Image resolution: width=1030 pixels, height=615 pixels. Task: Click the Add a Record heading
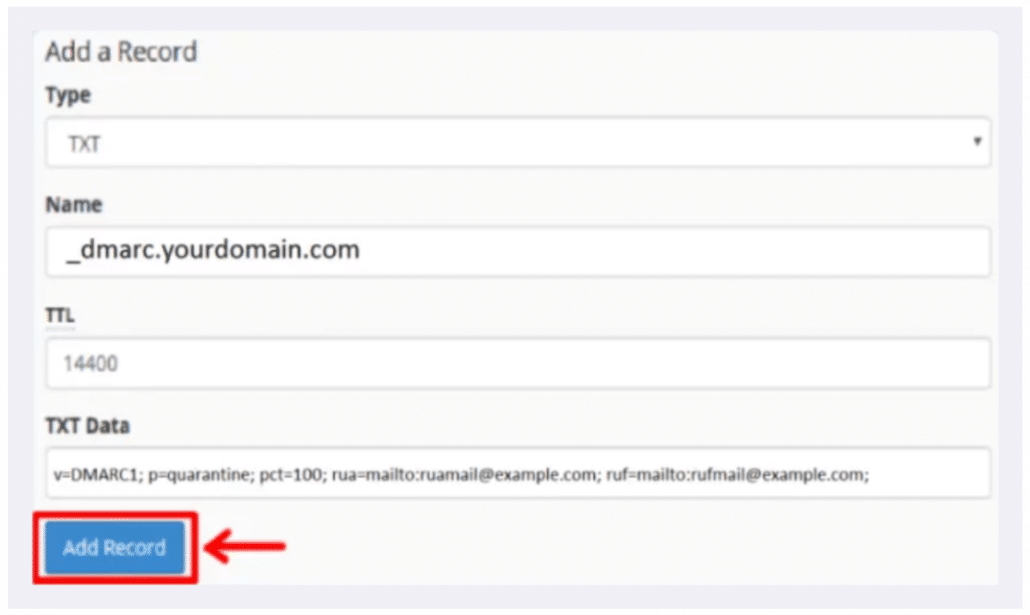[x=121, y=51]
